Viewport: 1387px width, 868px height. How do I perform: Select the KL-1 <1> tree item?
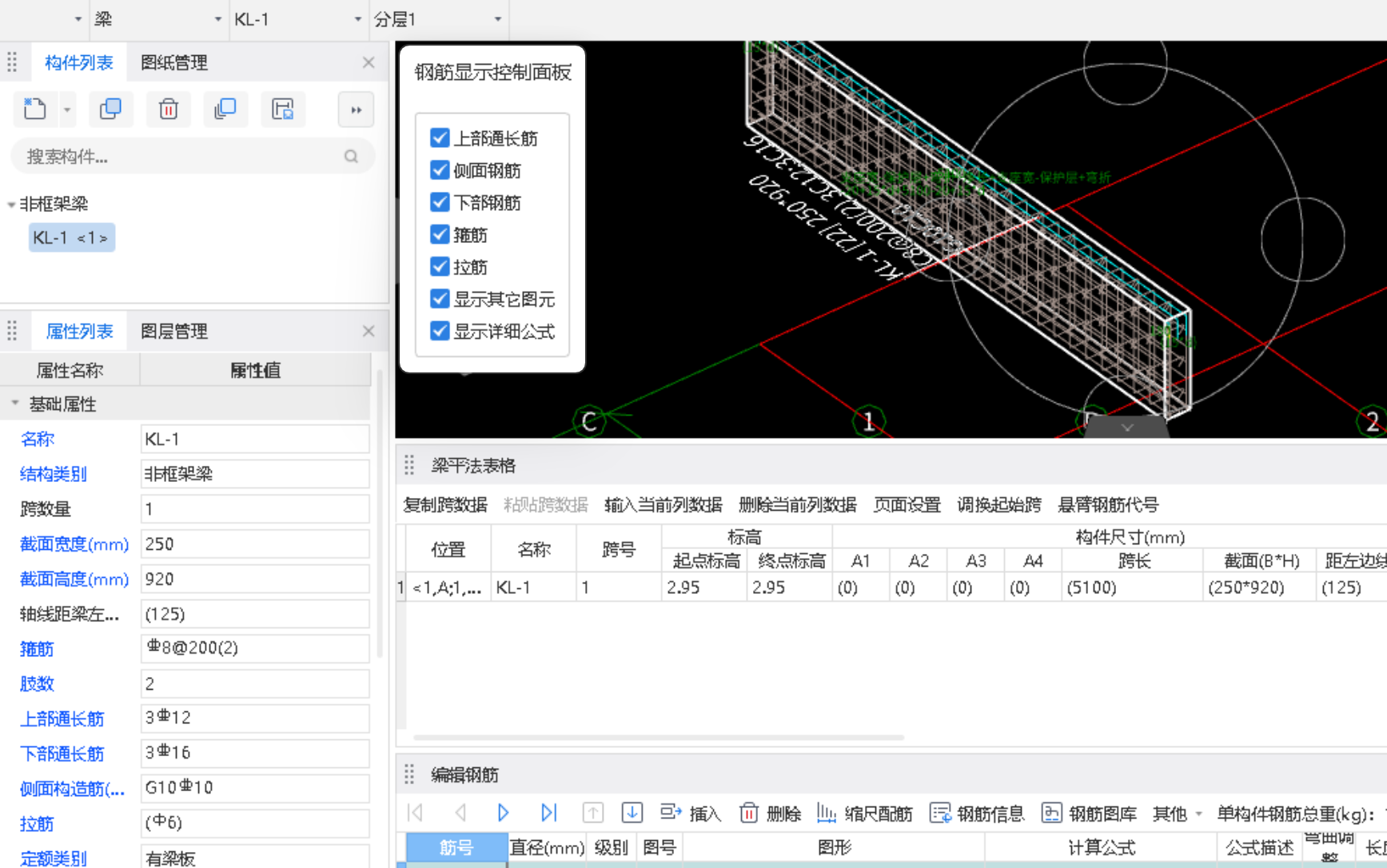point(71,237)
